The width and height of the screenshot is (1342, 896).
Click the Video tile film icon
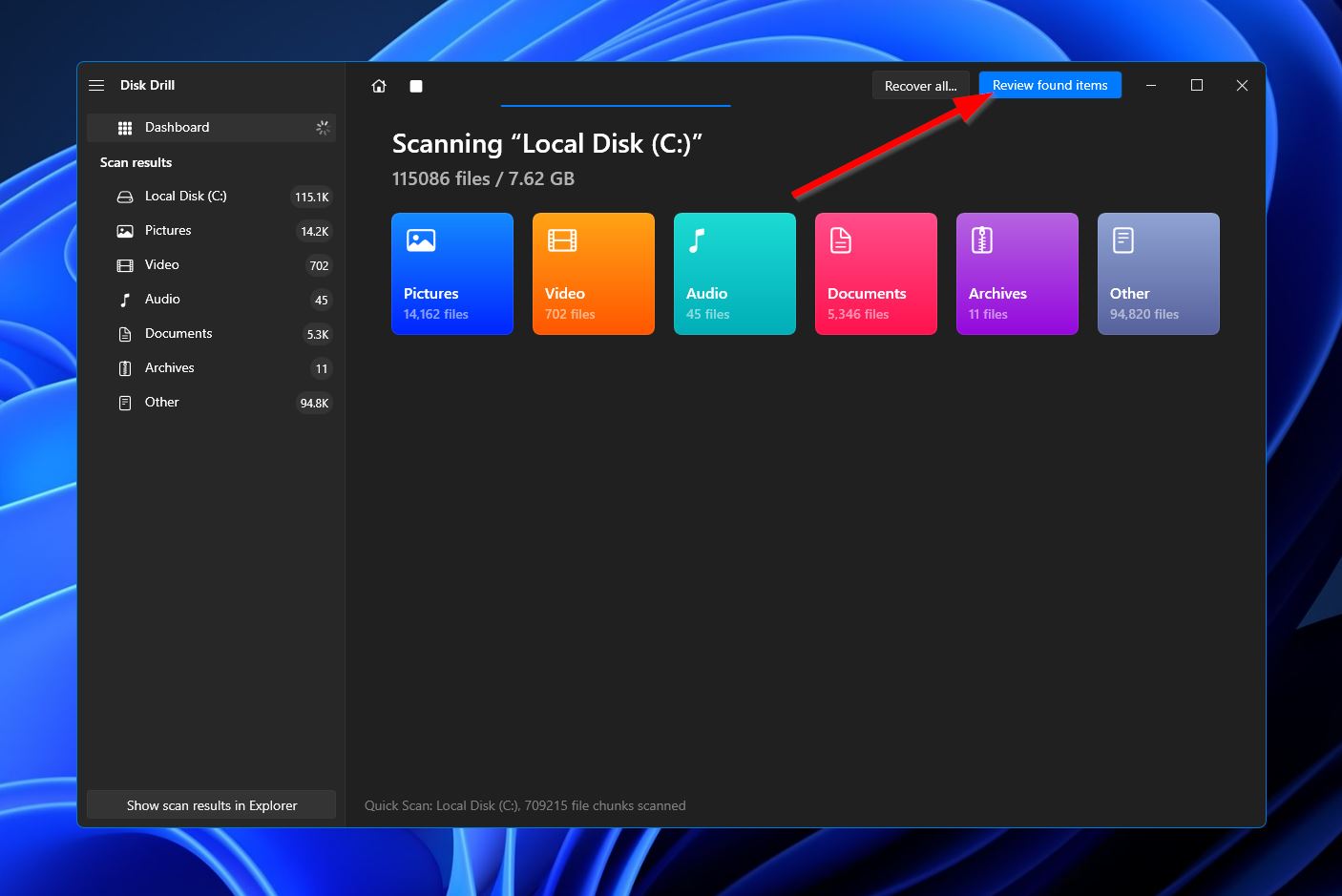pyautogui.click(x=562, y=240)
